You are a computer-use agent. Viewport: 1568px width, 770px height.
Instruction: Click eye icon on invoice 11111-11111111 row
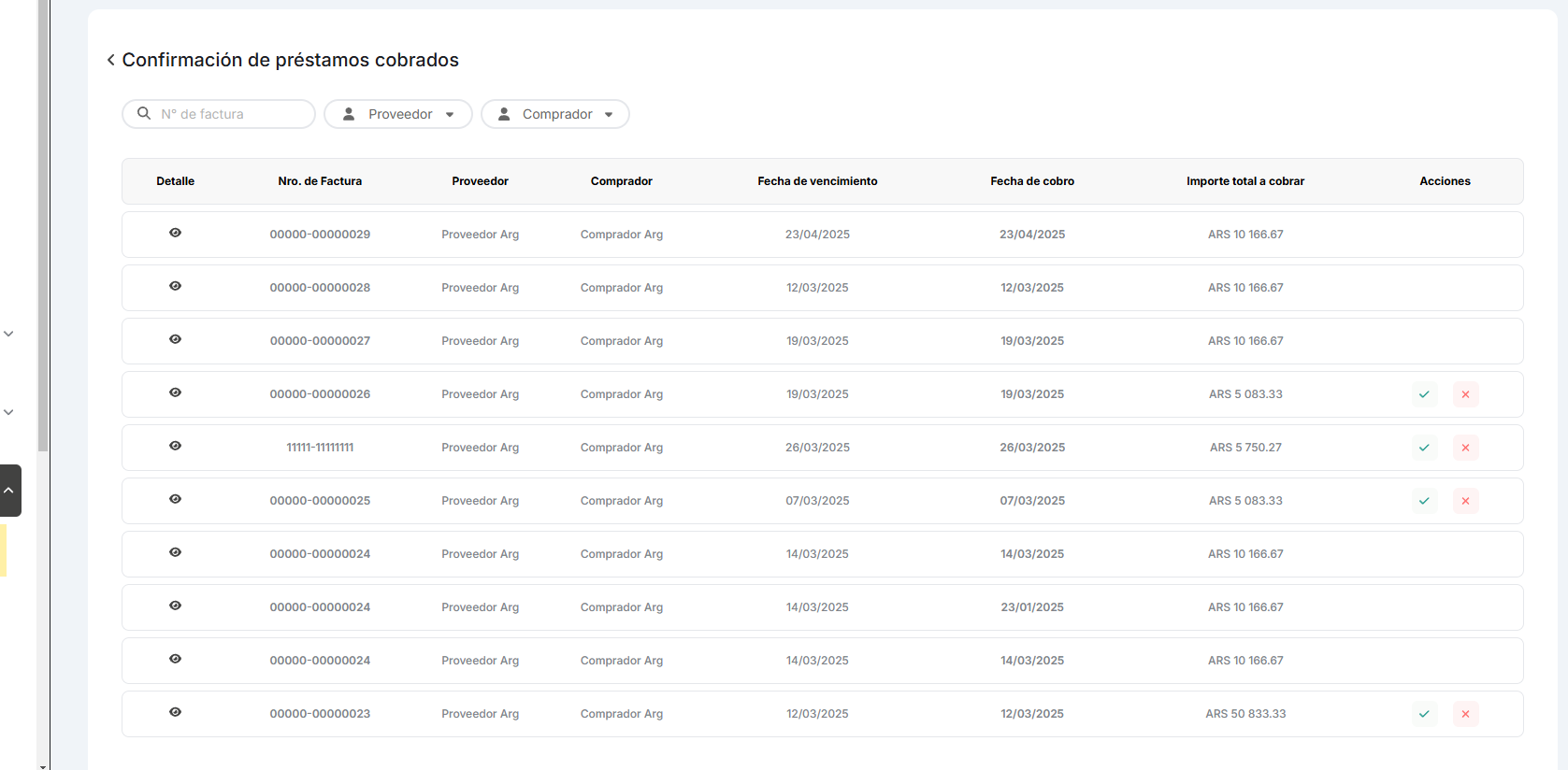175,446
